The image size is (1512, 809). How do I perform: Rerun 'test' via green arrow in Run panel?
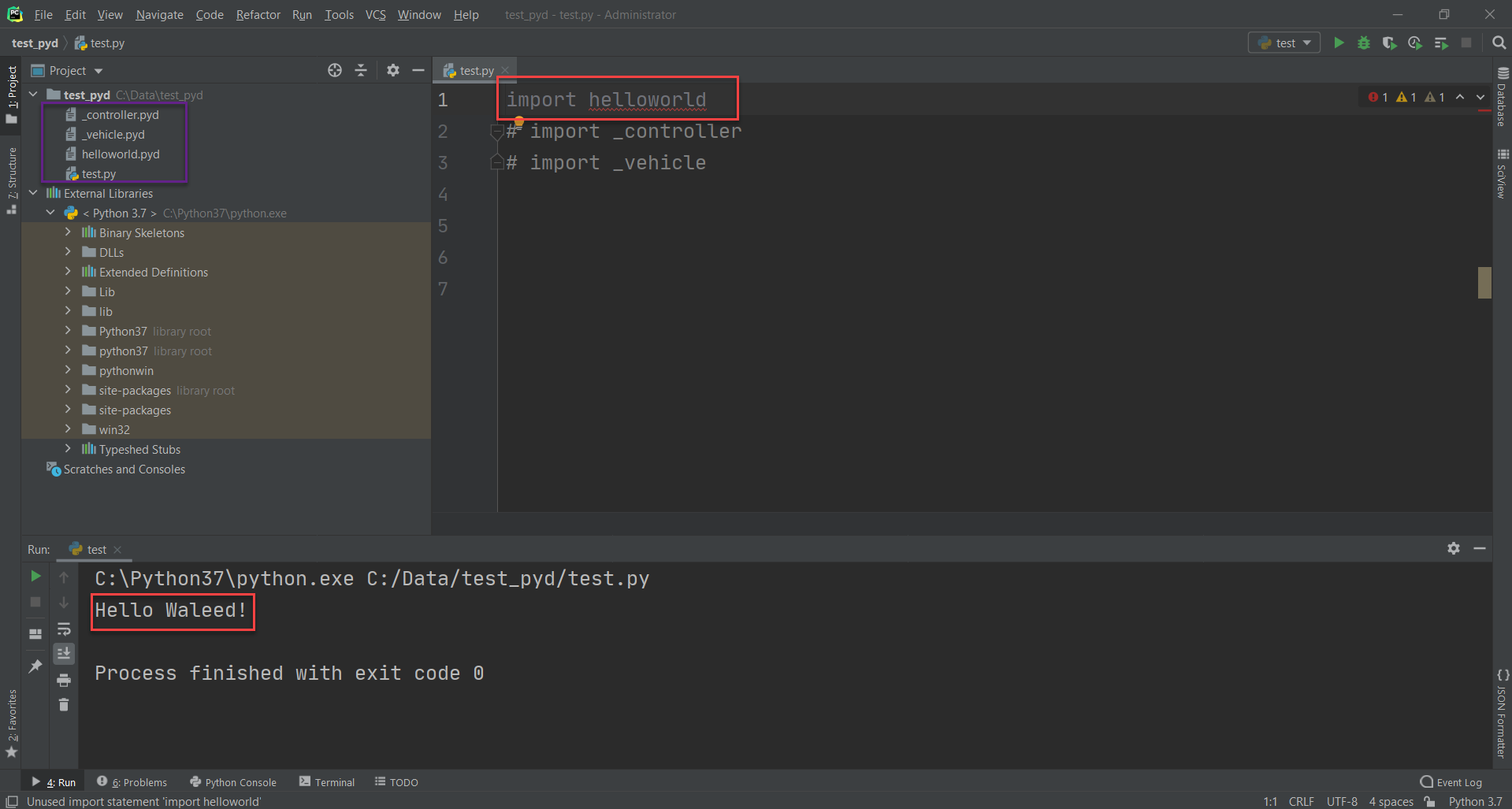point(35,576)
